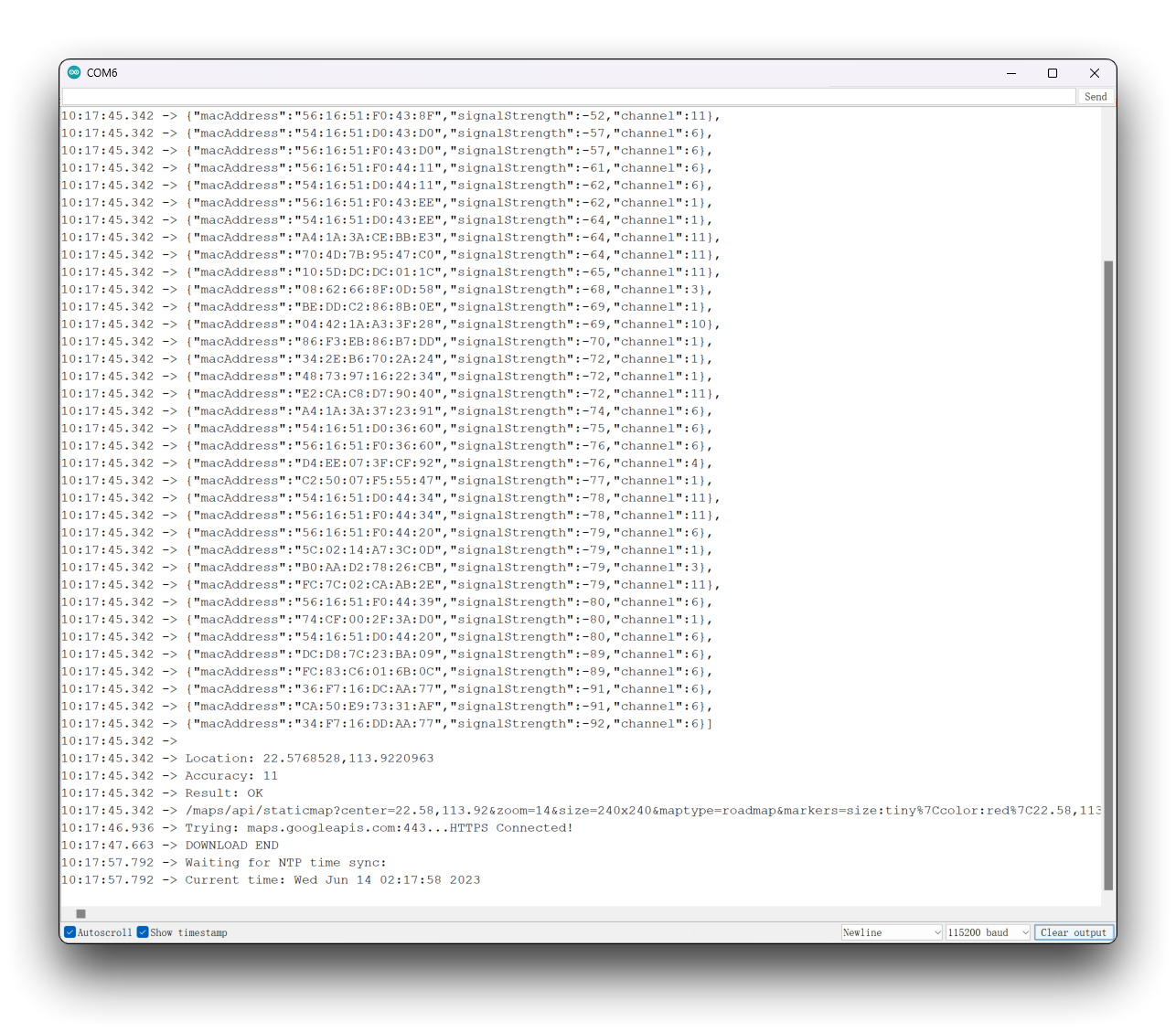Click the line with macAddress 86:F3:EB:86:B7:DD
The height and width of the screenshot is (1032, 1176).
[x=387, y=342]
